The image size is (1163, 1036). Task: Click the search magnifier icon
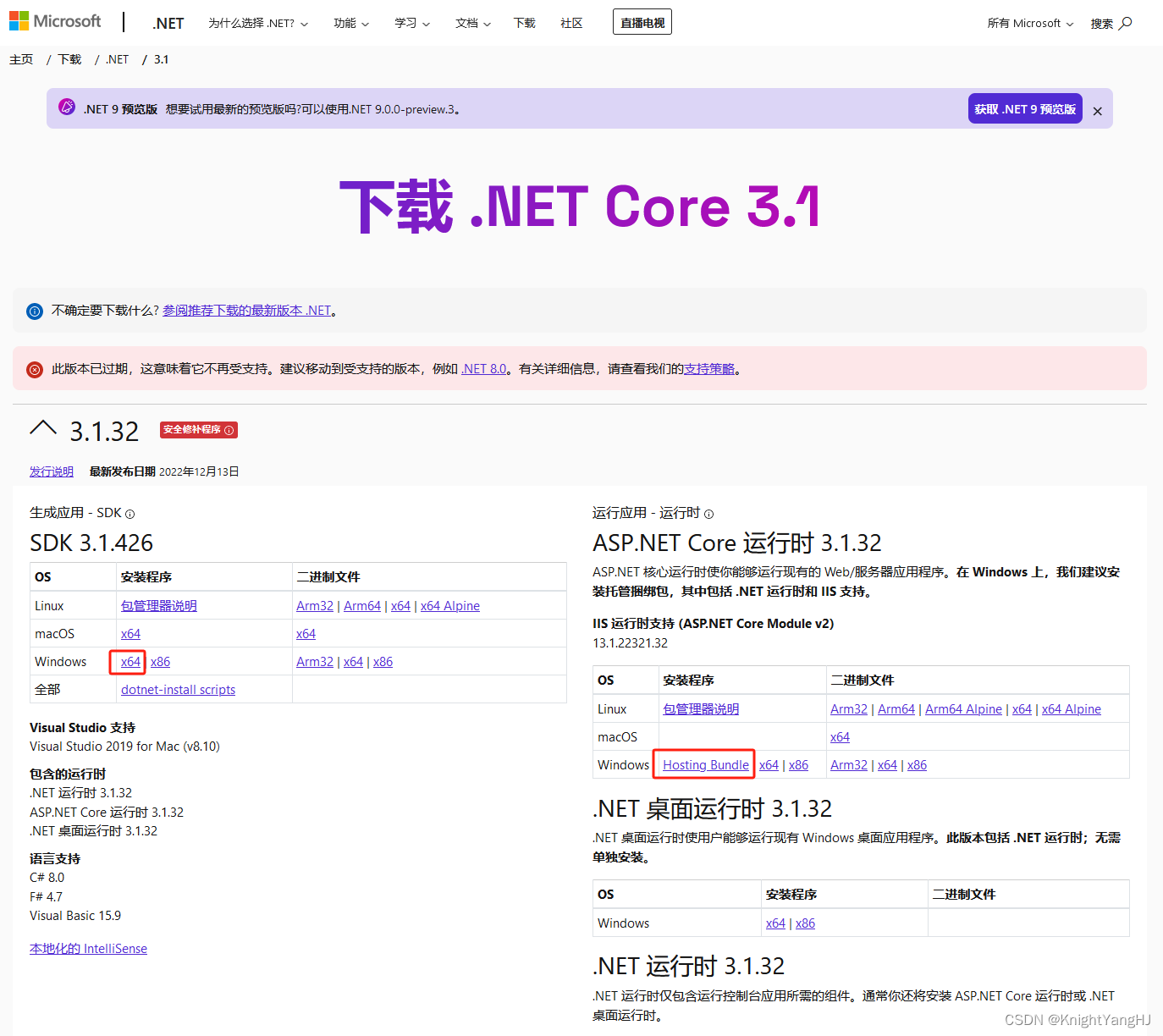1126,23
